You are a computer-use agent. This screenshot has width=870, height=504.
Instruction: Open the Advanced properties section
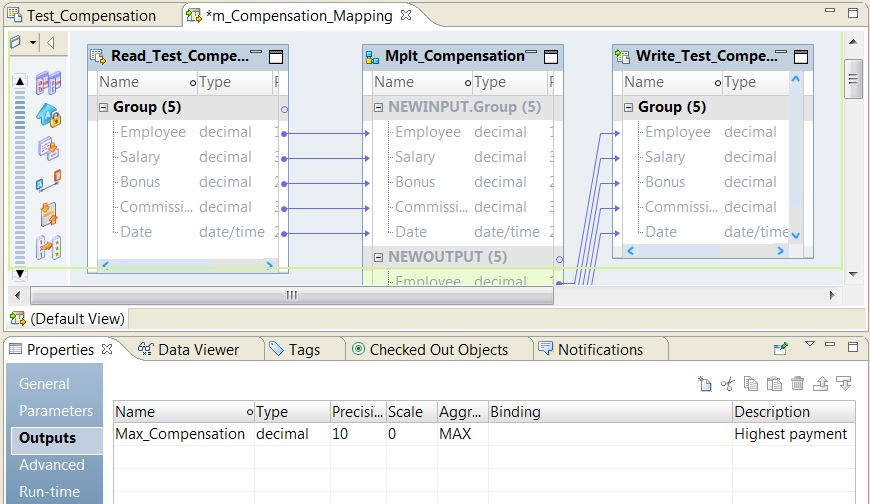pos(52,465)
